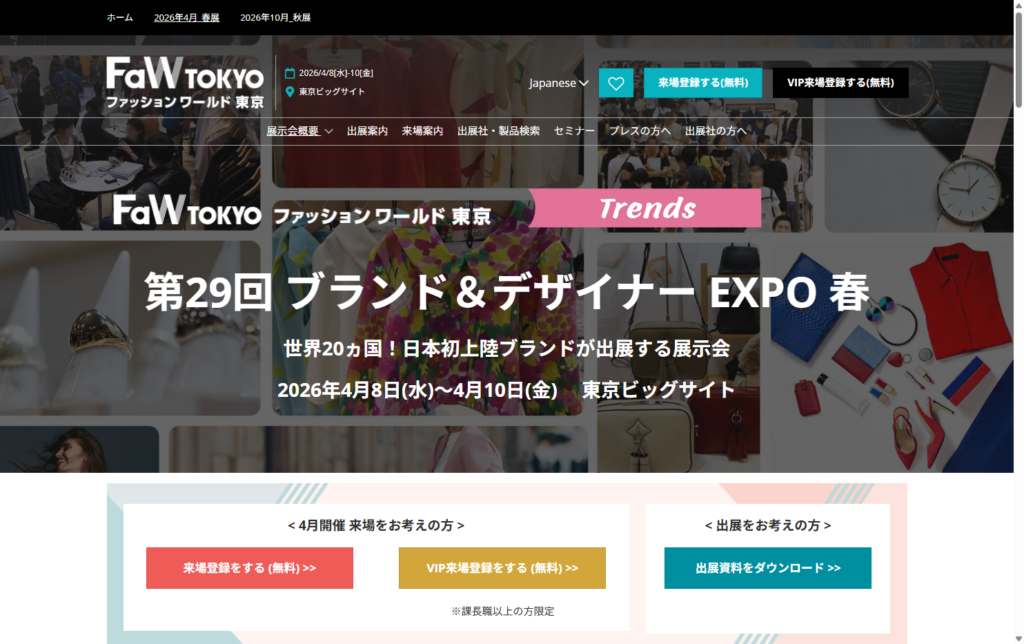
Task: Click the teal 出展資料をダウンロード button
Action: [x=767, y=568]
